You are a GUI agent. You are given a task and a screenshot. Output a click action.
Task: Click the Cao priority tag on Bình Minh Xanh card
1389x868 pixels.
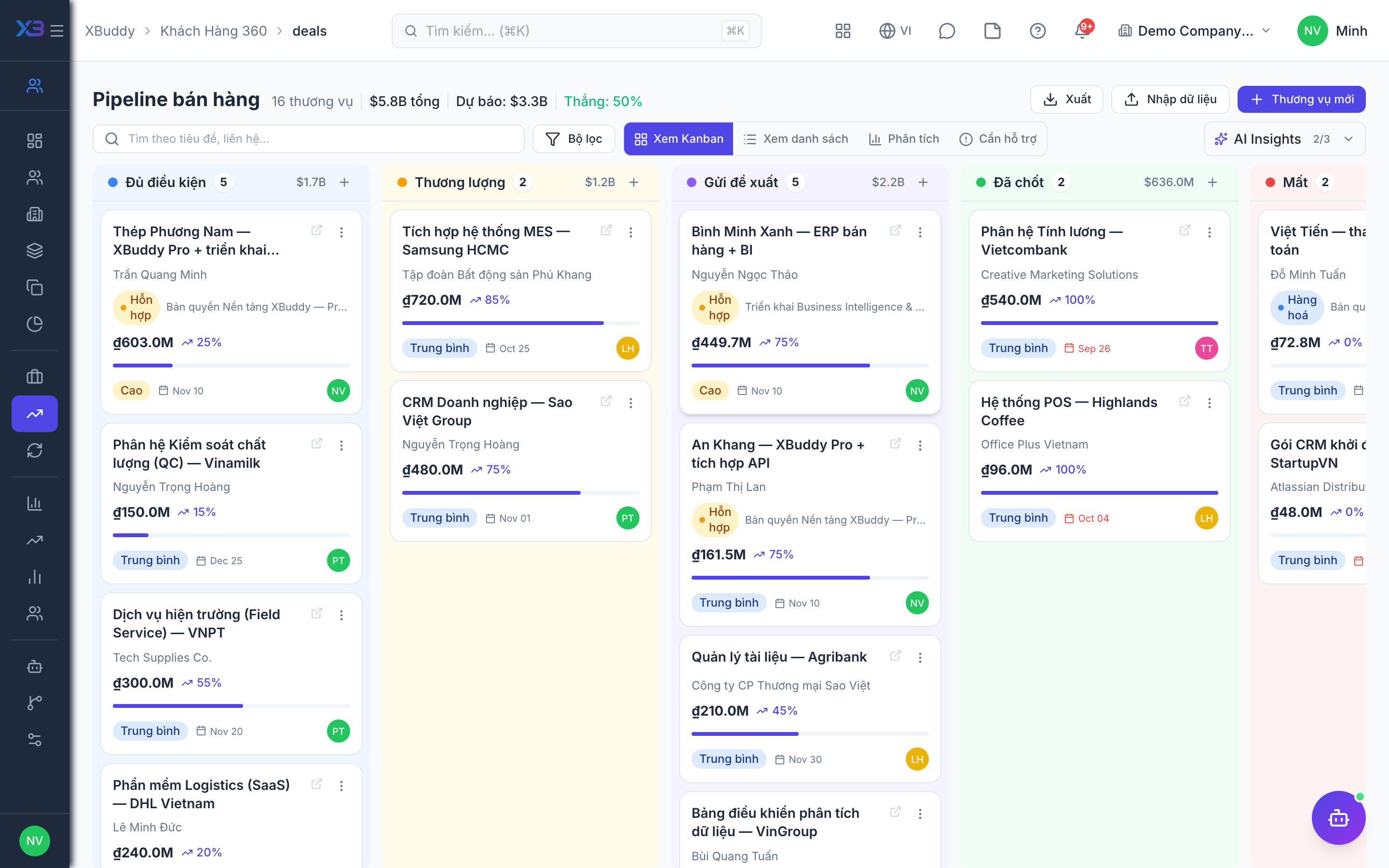[710, 391]
